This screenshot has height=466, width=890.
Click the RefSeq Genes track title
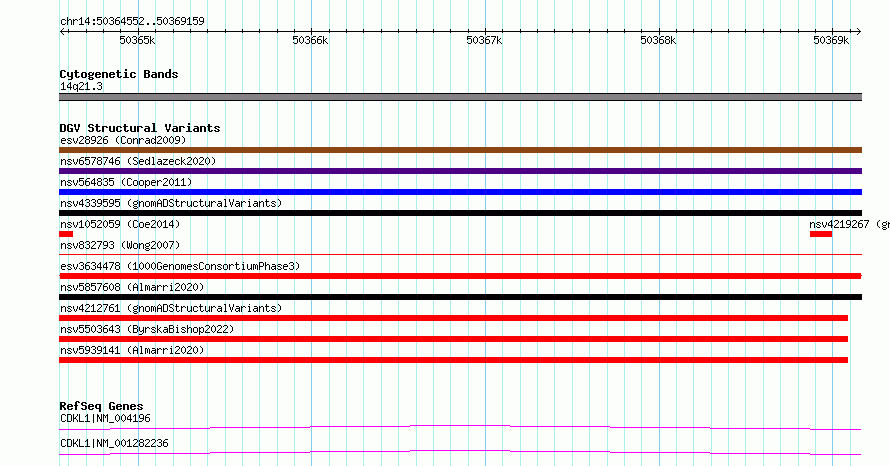[x=101, y=406]
